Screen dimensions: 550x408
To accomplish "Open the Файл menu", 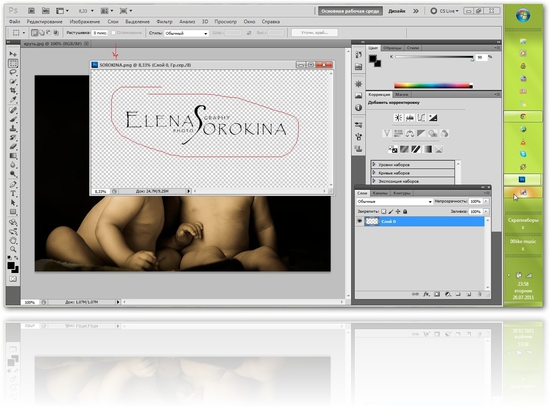I will pos(14,22).
